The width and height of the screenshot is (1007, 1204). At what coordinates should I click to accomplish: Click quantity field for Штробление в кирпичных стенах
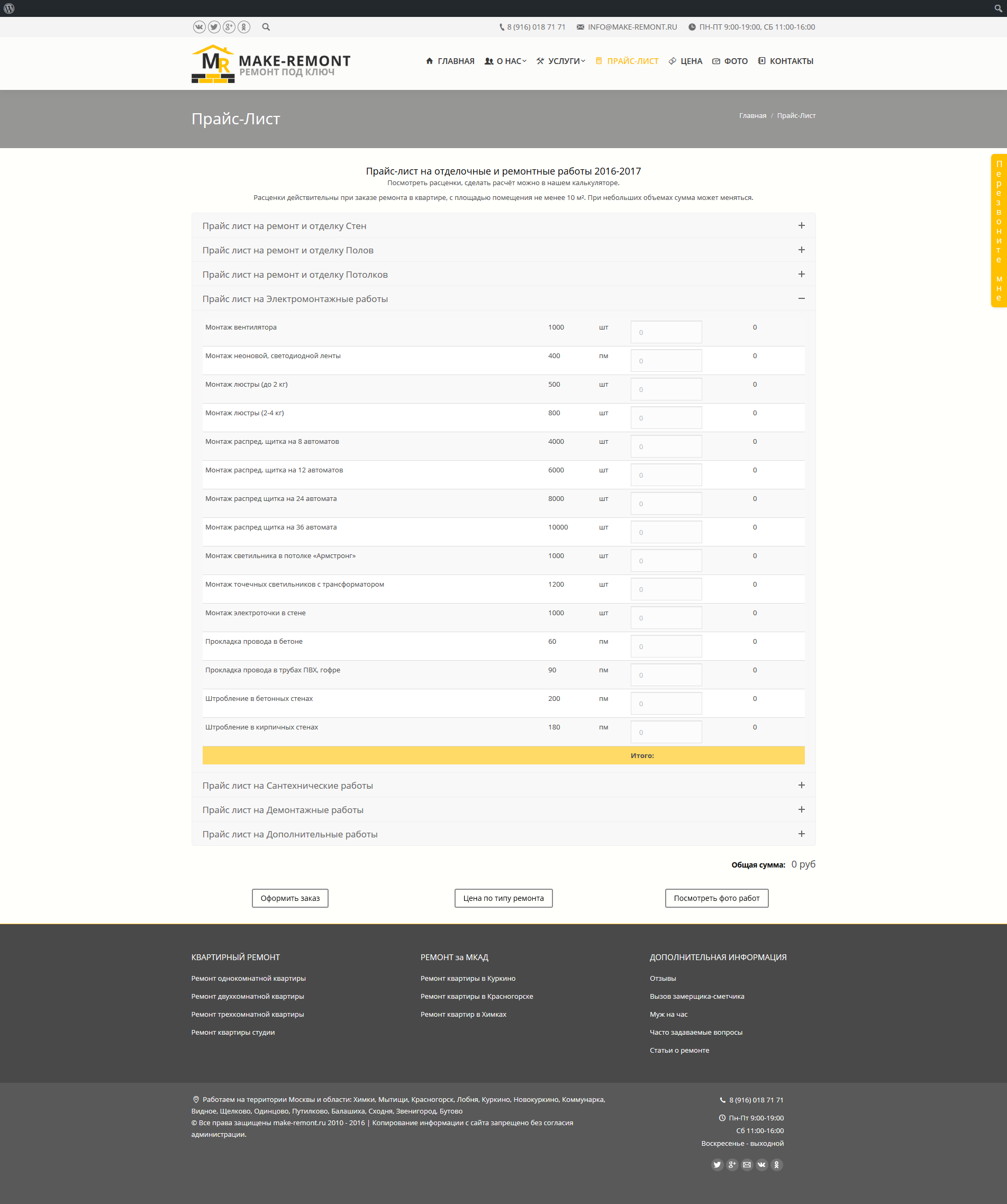point(666,732)
